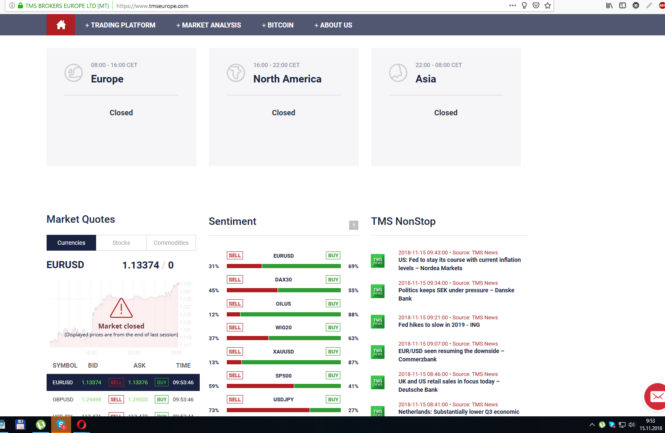
Task: Click SELL for OILUS sentiment
Action: click(235, 304)
